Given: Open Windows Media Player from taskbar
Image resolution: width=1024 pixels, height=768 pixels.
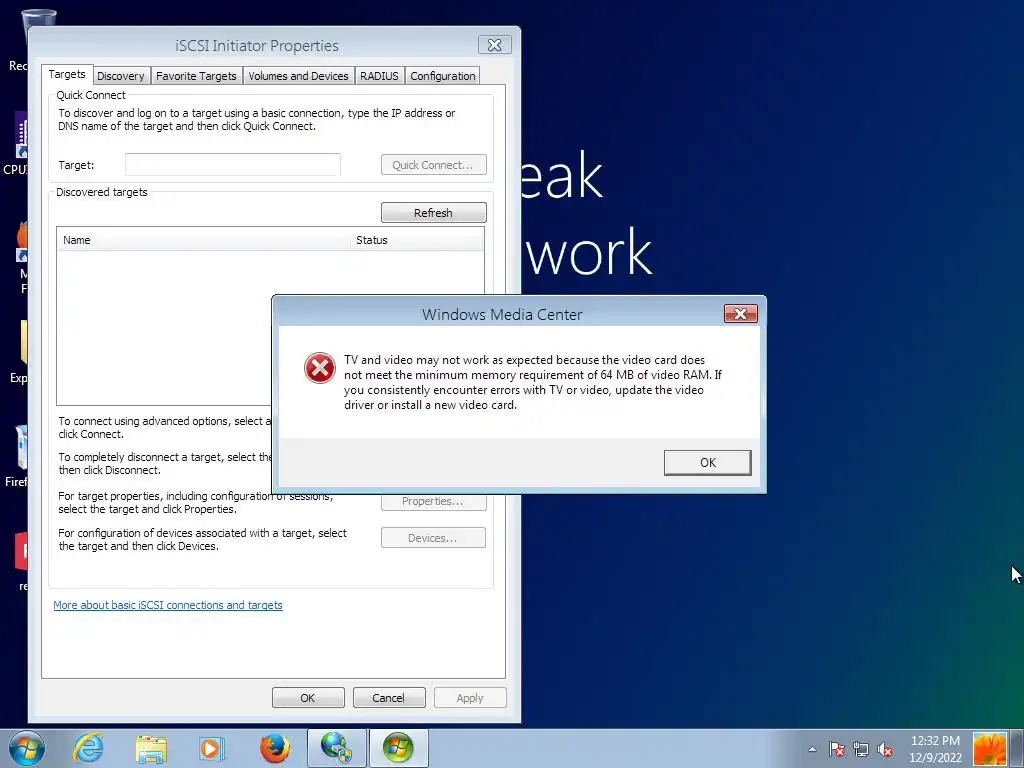Looking at the screenshot, I should (x=211, y=748).
